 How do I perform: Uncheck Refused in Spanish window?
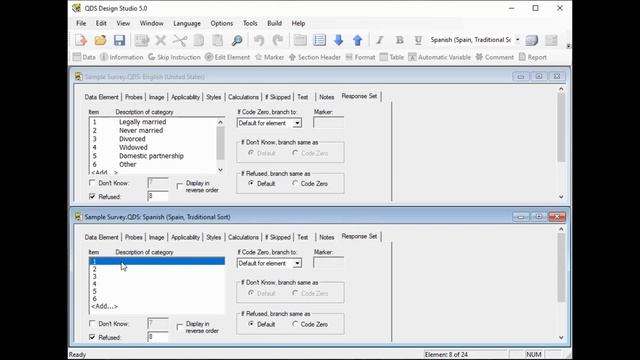(x=92, y=337)
